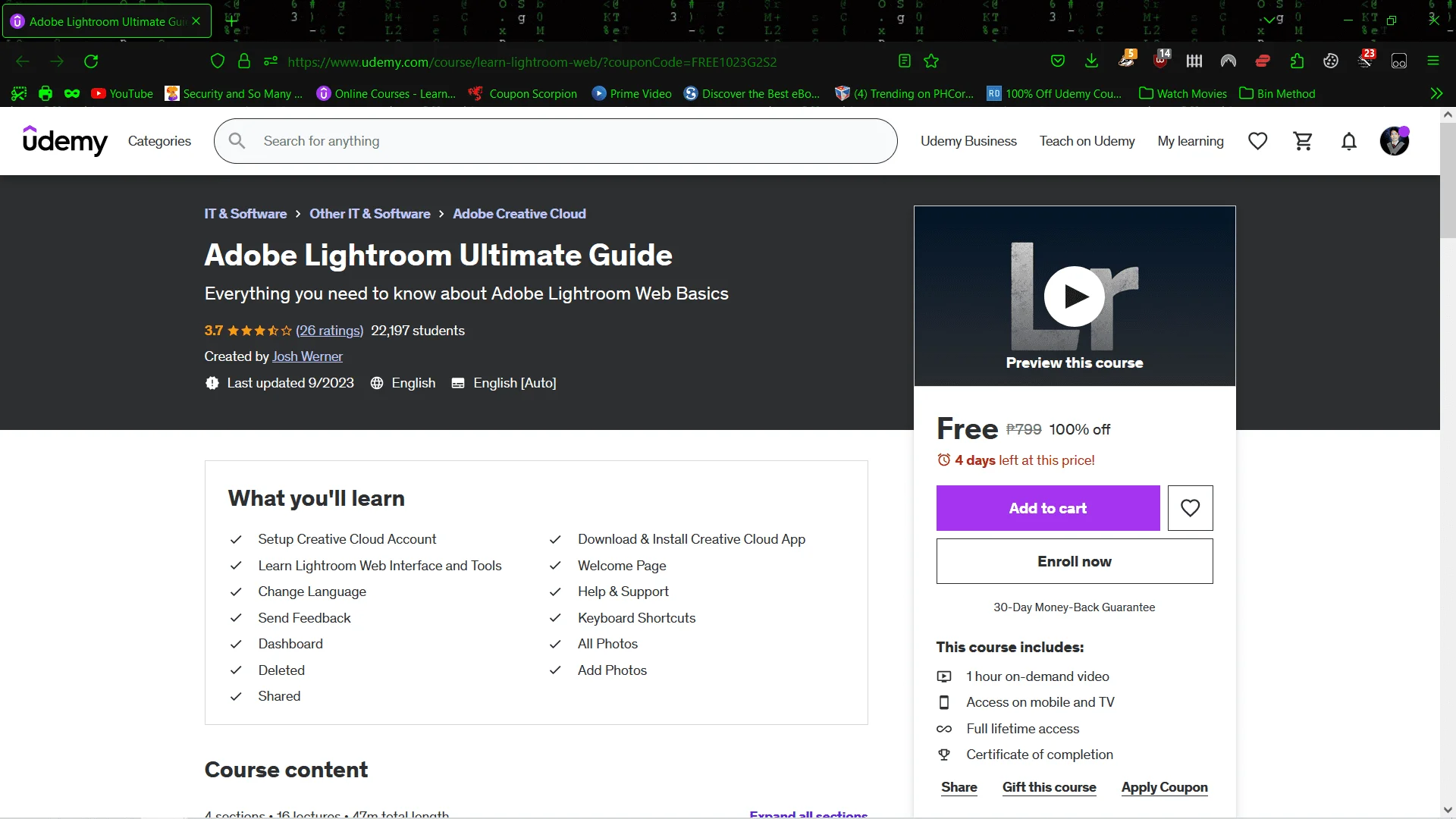Click the Keyboard Shortcuts learning item
The width and height of the screenshot is (1456, 819).
pos(636,618)
